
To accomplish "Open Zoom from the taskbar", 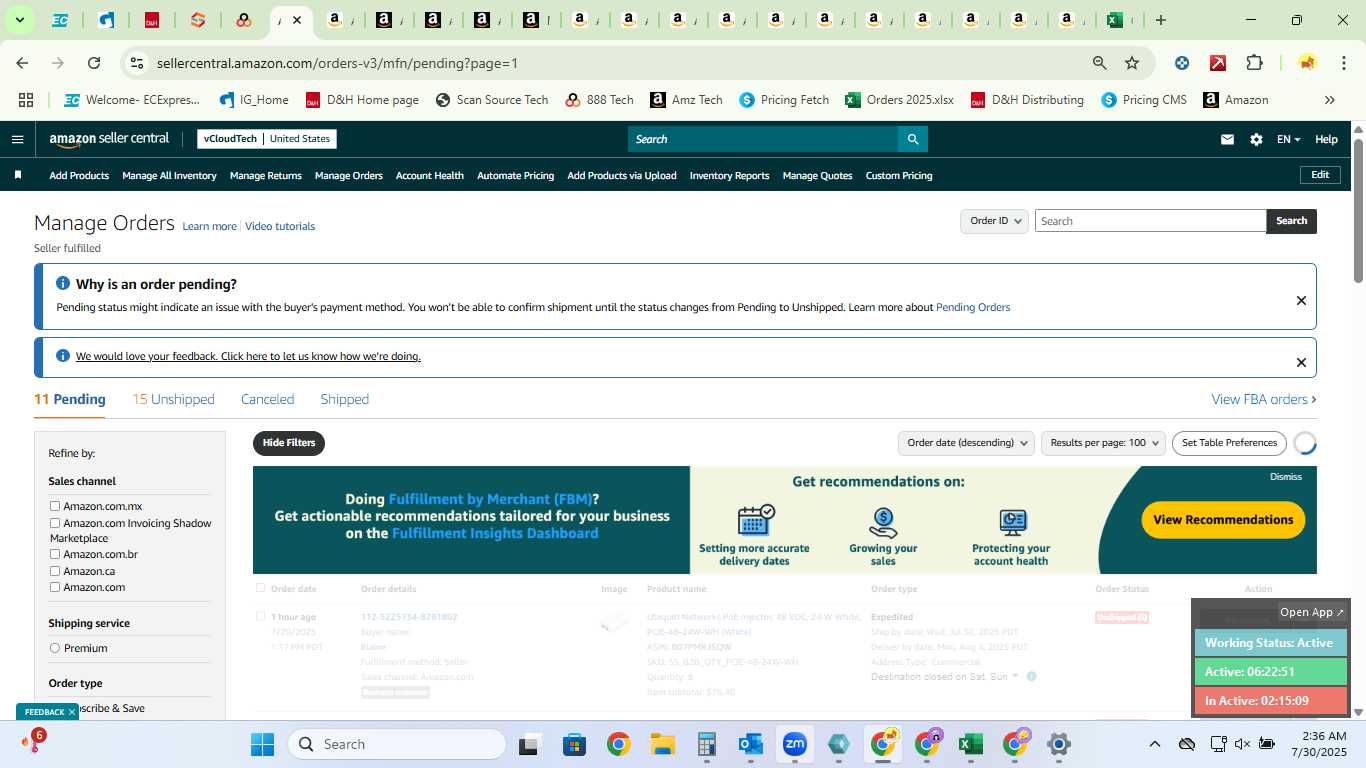I will pos(795,744).
